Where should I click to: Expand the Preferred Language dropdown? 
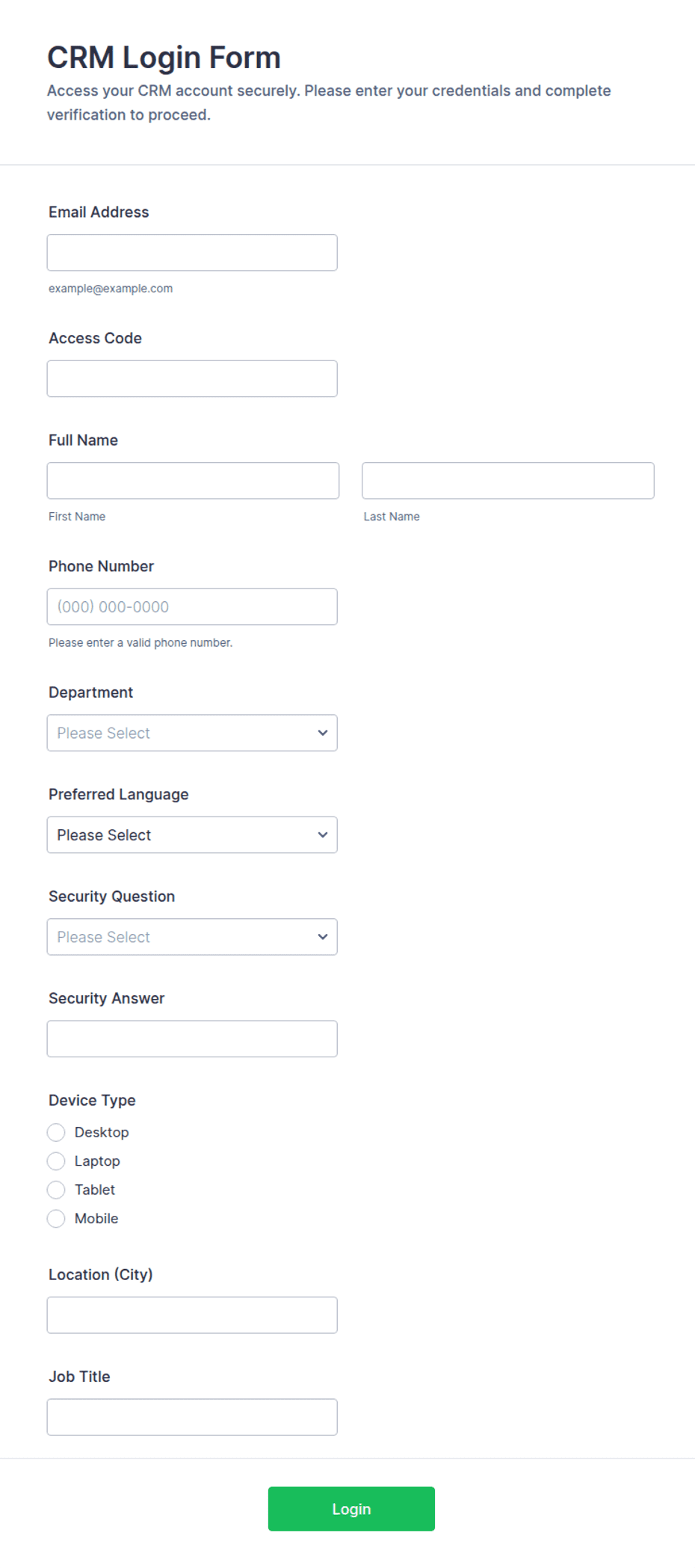click(192, 835)
